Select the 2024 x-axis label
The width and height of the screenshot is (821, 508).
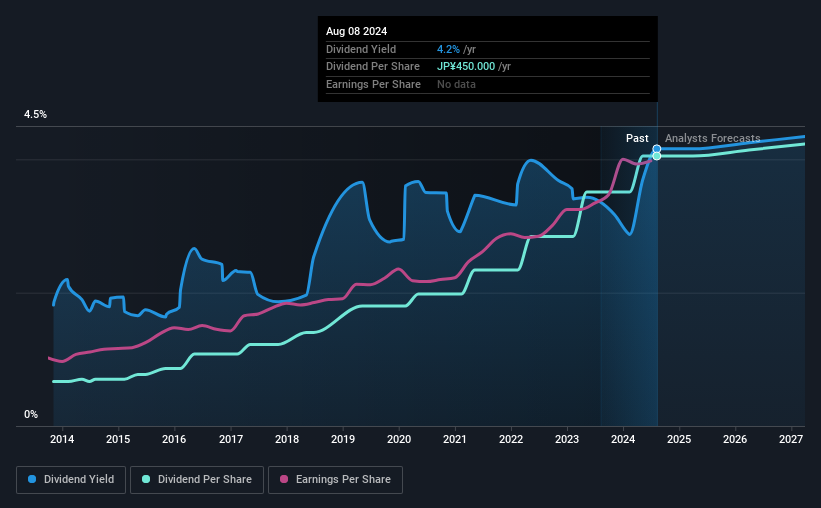[623, 439]
